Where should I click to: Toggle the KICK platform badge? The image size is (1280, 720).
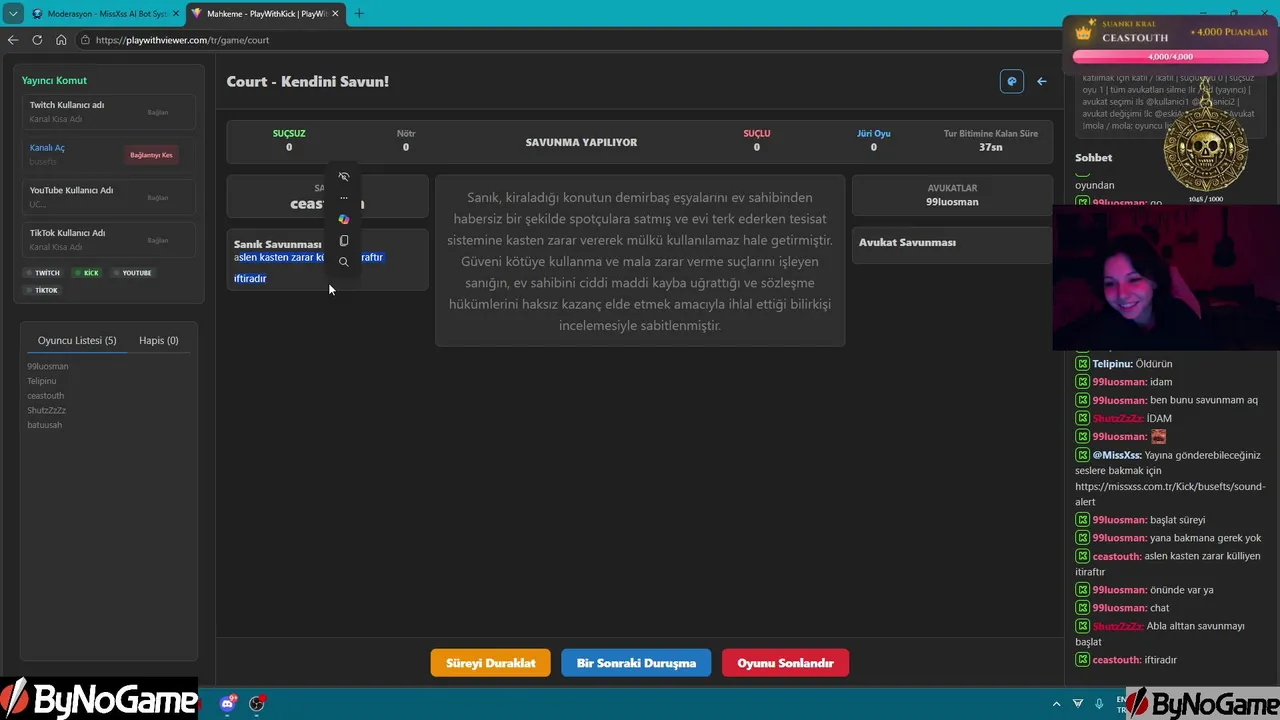coord(87,273)
